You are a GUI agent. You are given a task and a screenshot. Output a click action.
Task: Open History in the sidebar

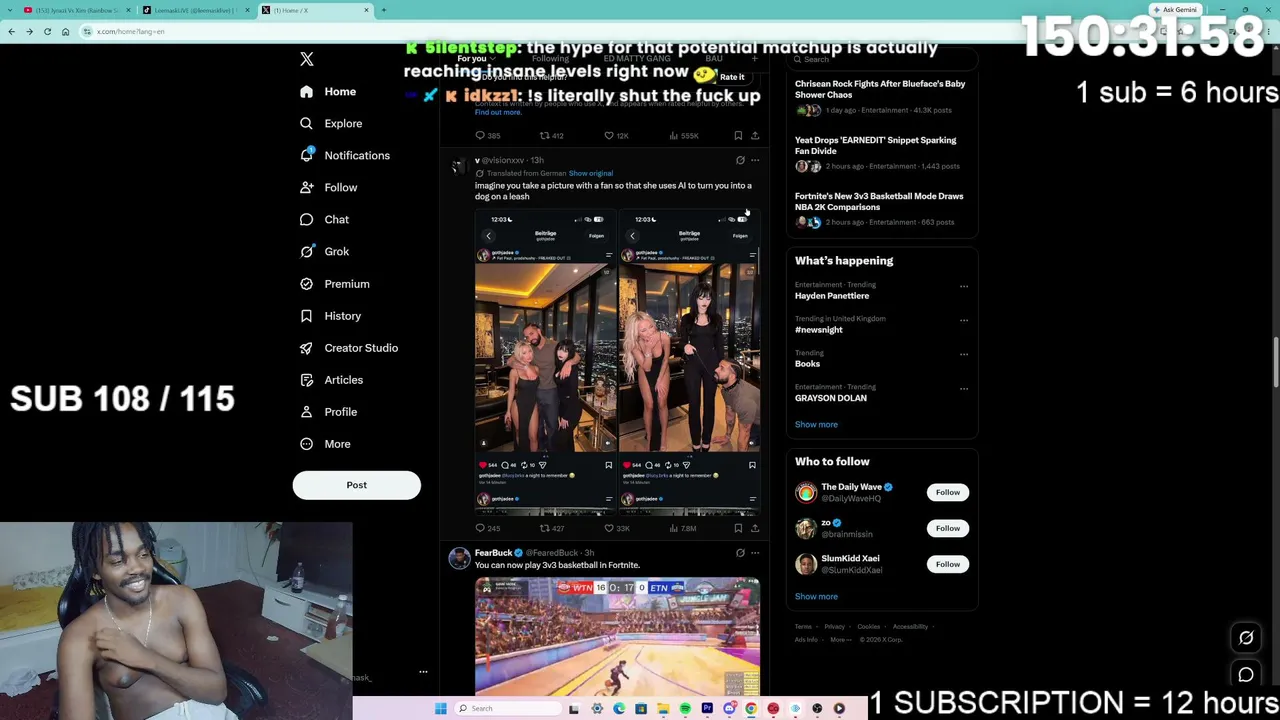click(330, 315)
